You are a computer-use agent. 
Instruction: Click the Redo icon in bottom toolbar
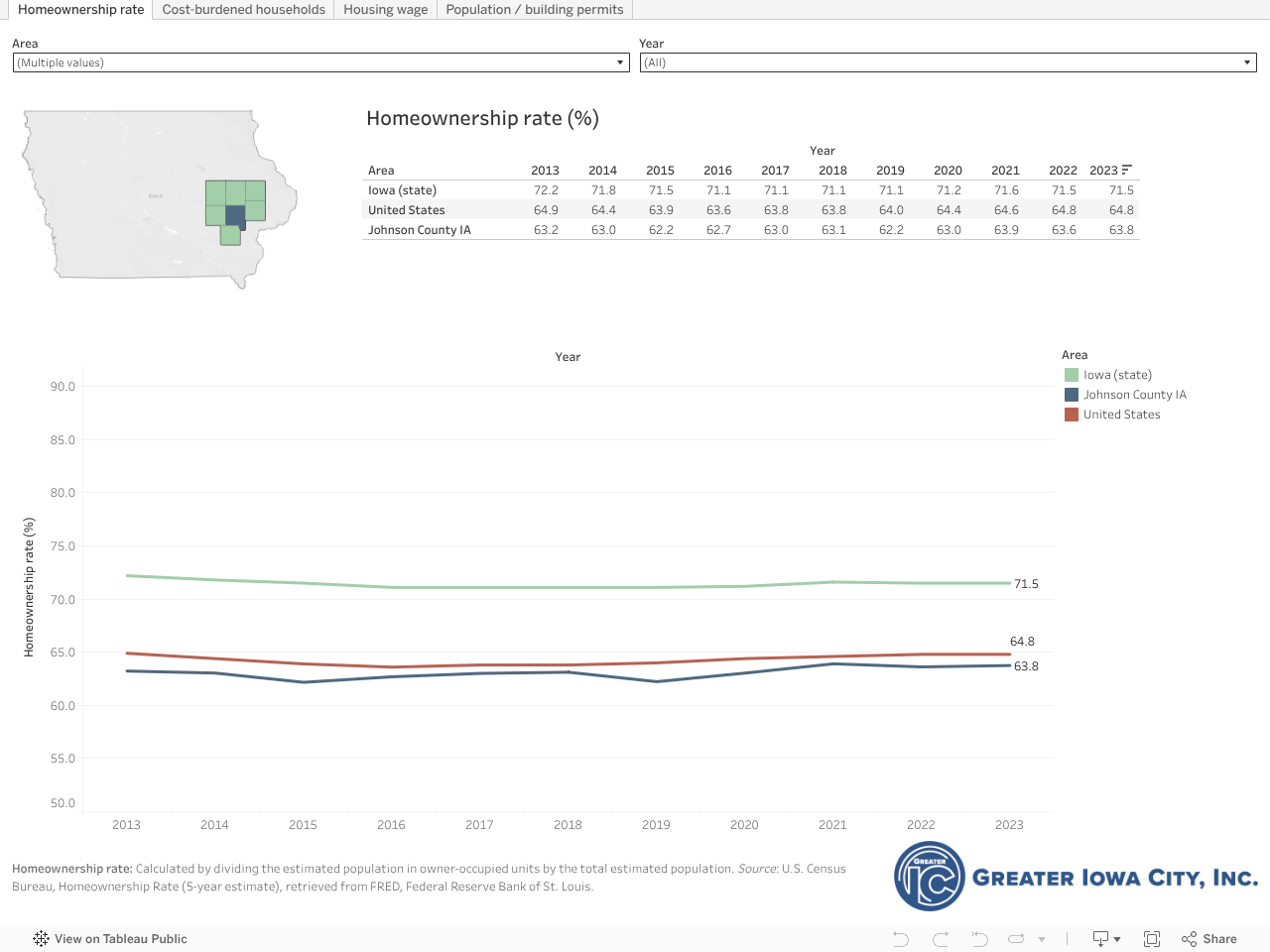pos(941,939)
